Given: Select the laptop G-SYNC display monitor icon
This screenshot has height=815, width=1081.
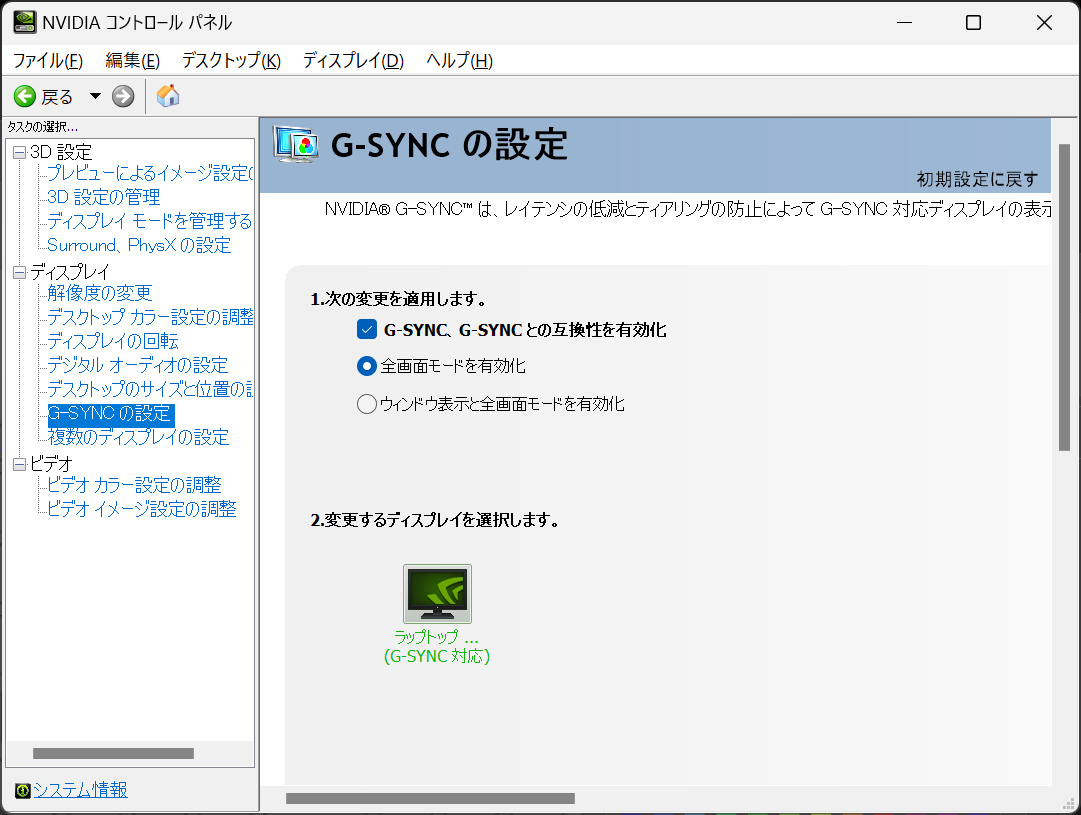Looking at the screenshot, I should pos(437,594).
